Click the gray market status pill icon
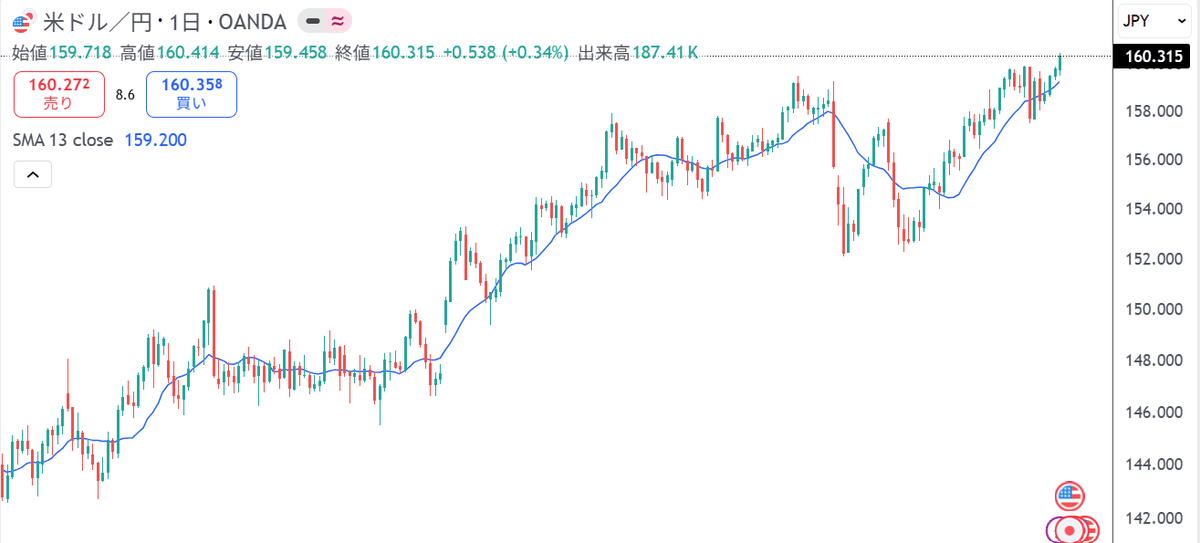Image resolution: width=1200 pixels, height=543 pixels. [312, 21]
